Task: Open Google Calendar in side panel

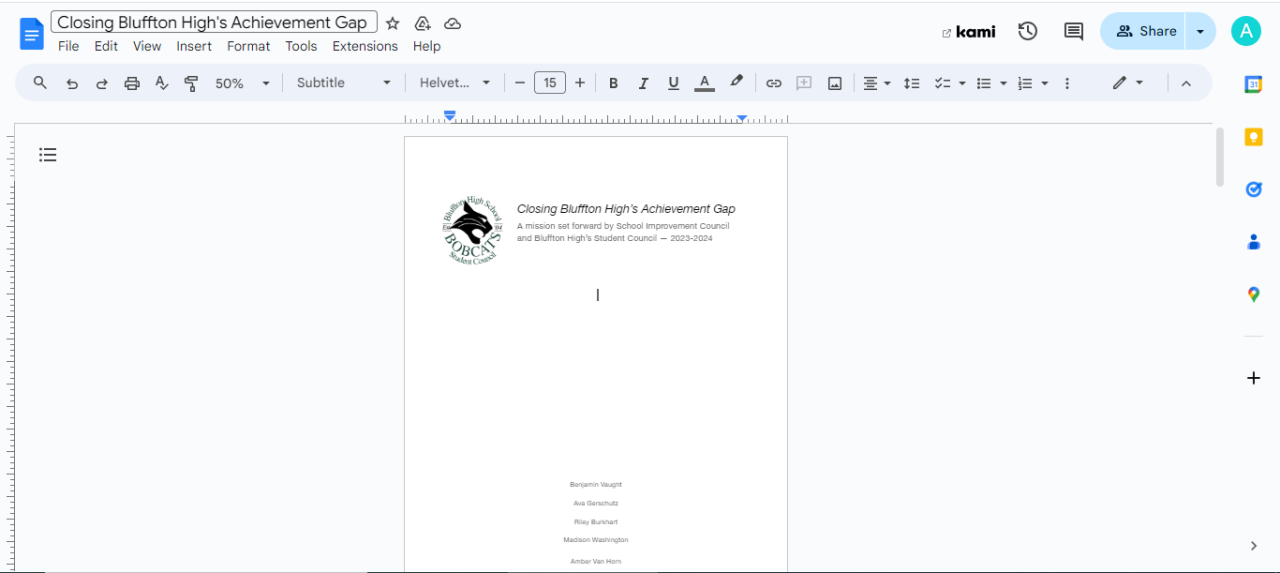Action: click(1253, 85)
